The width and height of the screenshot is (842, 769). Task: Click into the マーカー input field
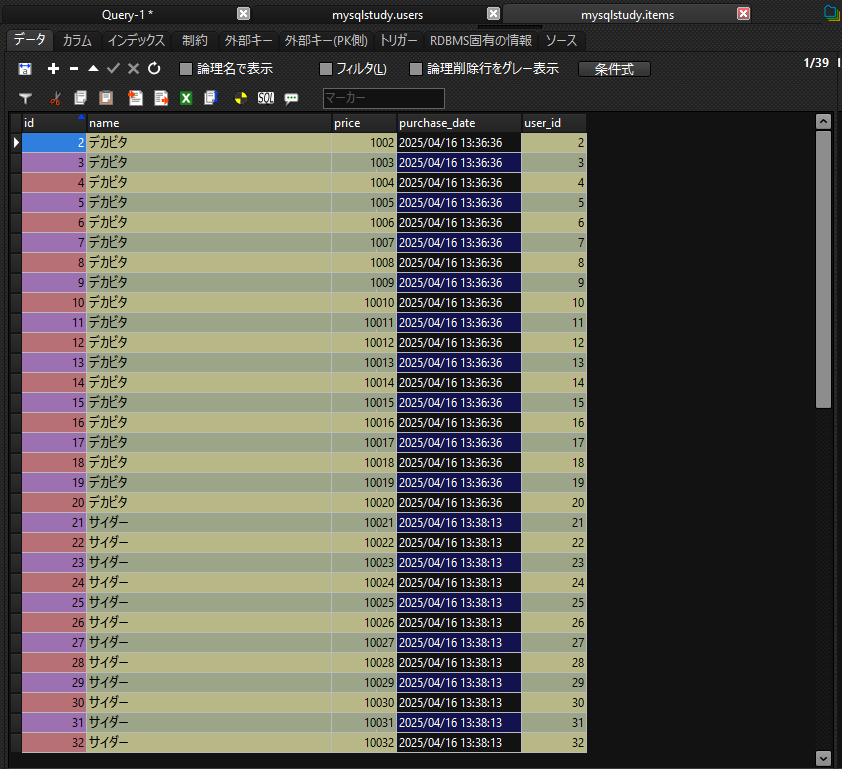coord(383,98)
